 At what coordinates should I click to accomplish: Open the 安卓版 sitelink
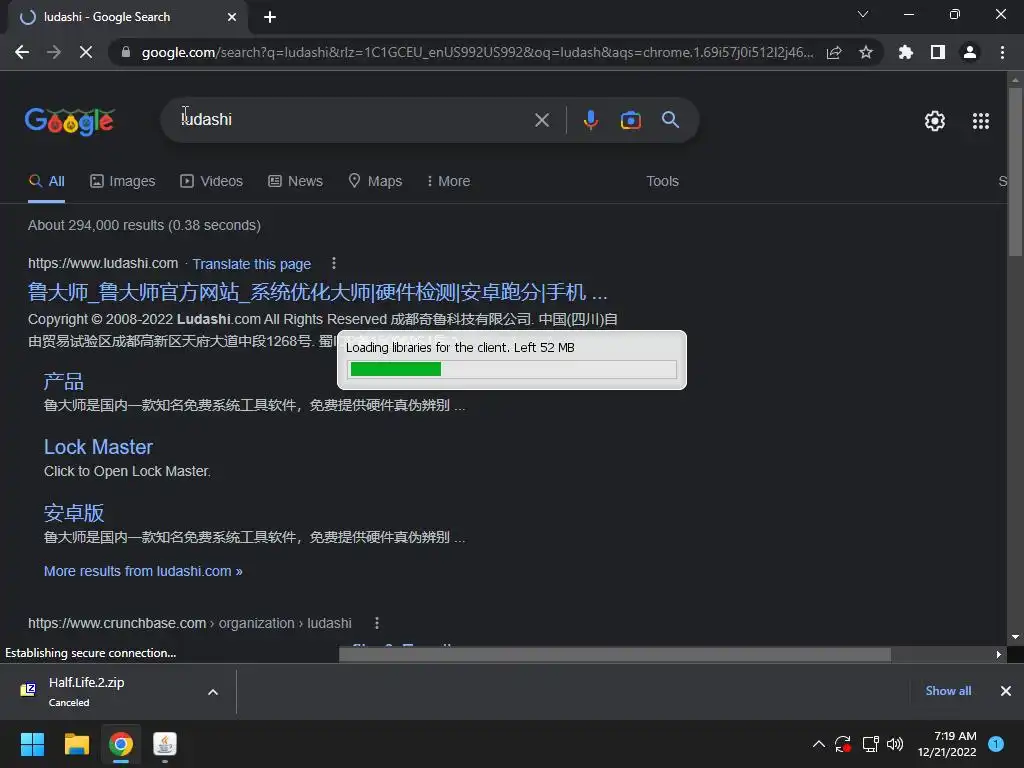pos(74,513)
